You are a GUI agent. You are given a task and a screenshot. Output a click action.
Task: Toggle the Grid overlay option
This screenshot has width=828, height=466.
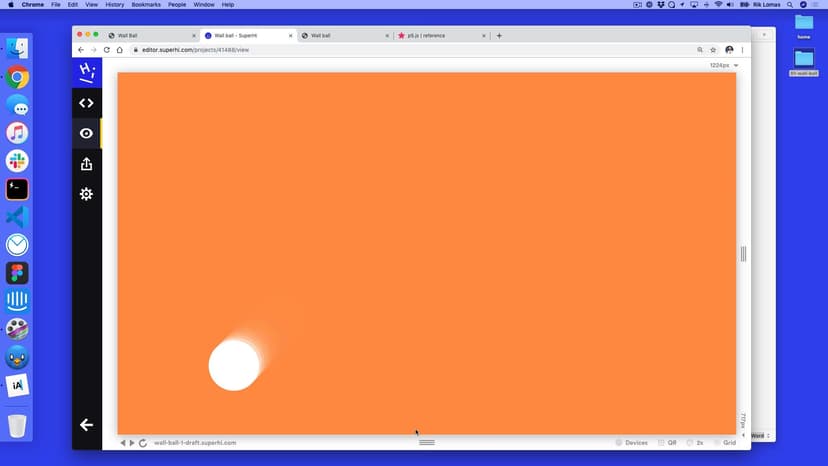click(x=724, y=442)
